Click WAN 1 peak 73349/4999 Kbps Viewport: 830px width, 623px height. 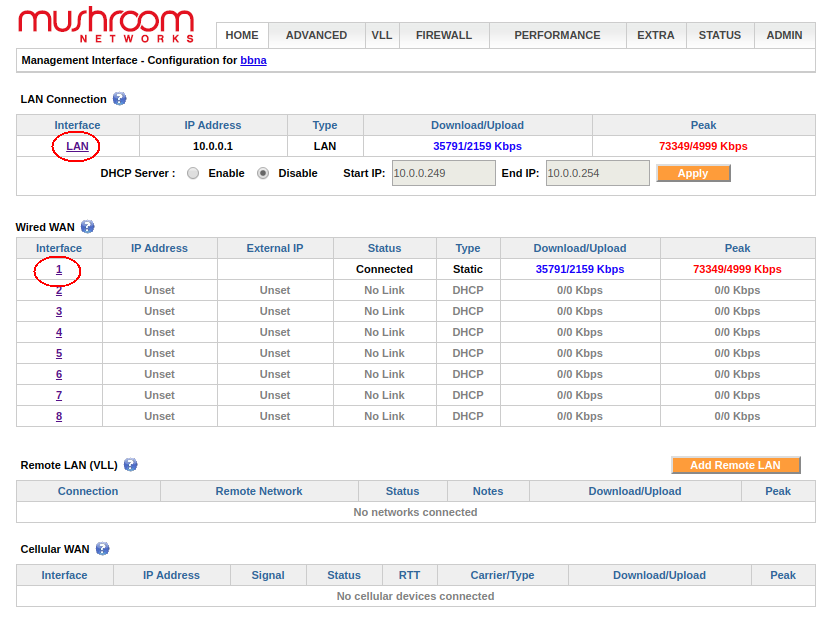click(737, 269)
